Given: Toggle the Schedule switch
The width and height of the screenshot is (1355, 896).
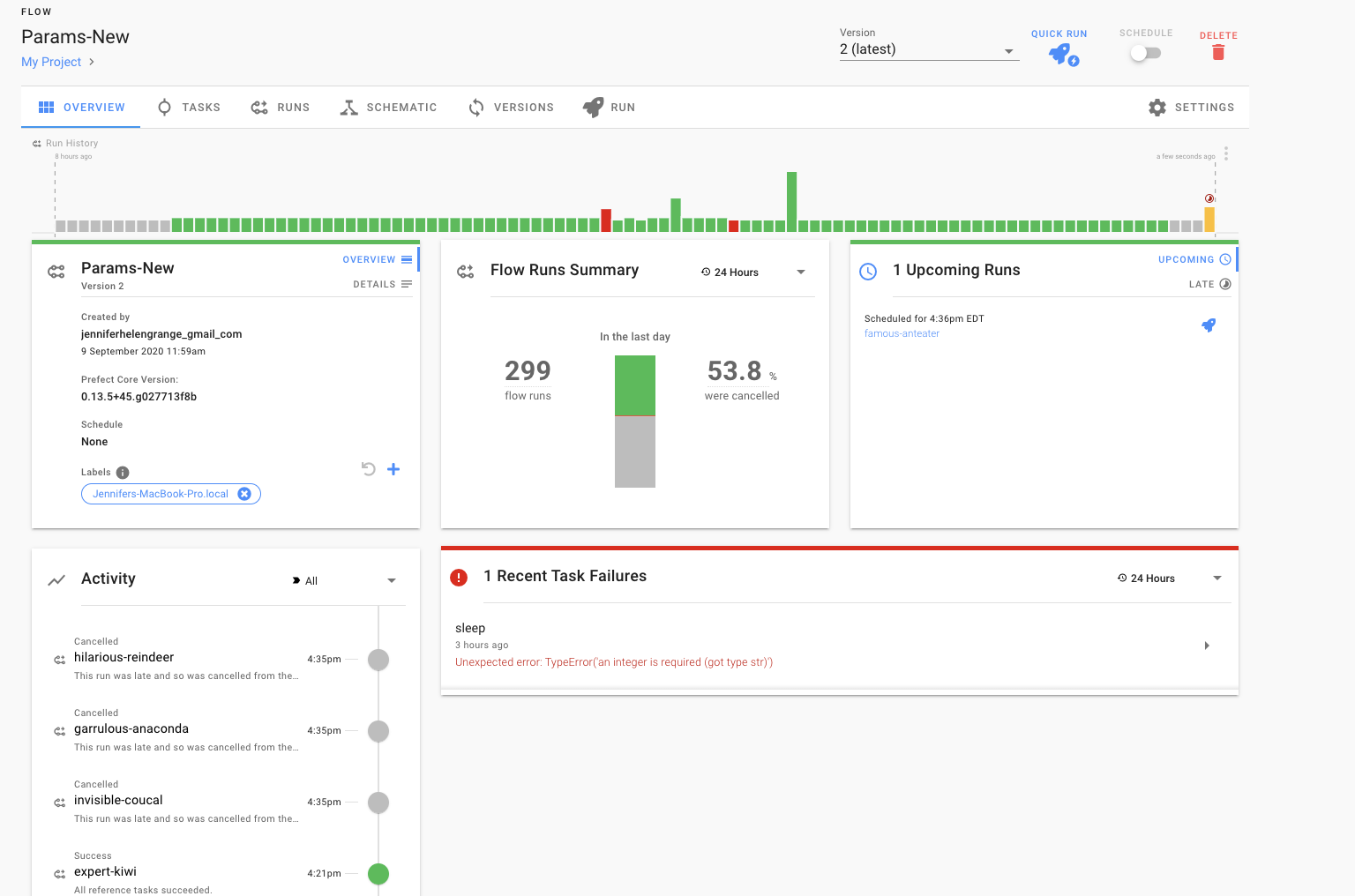Looking at the screenshot, I should pyautogui.click(x=1146, y=53).
